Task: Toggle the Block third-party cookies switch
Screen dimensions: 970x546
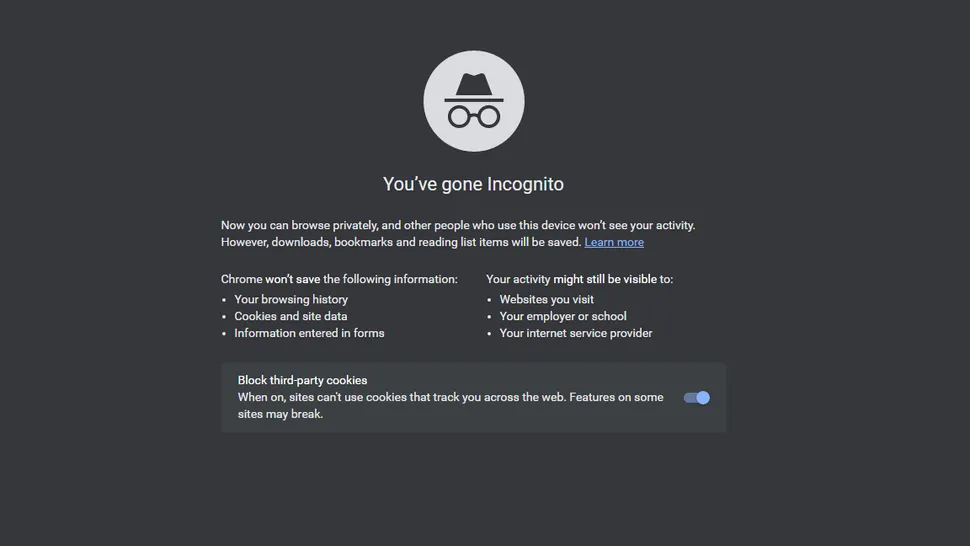Action: 696,397
